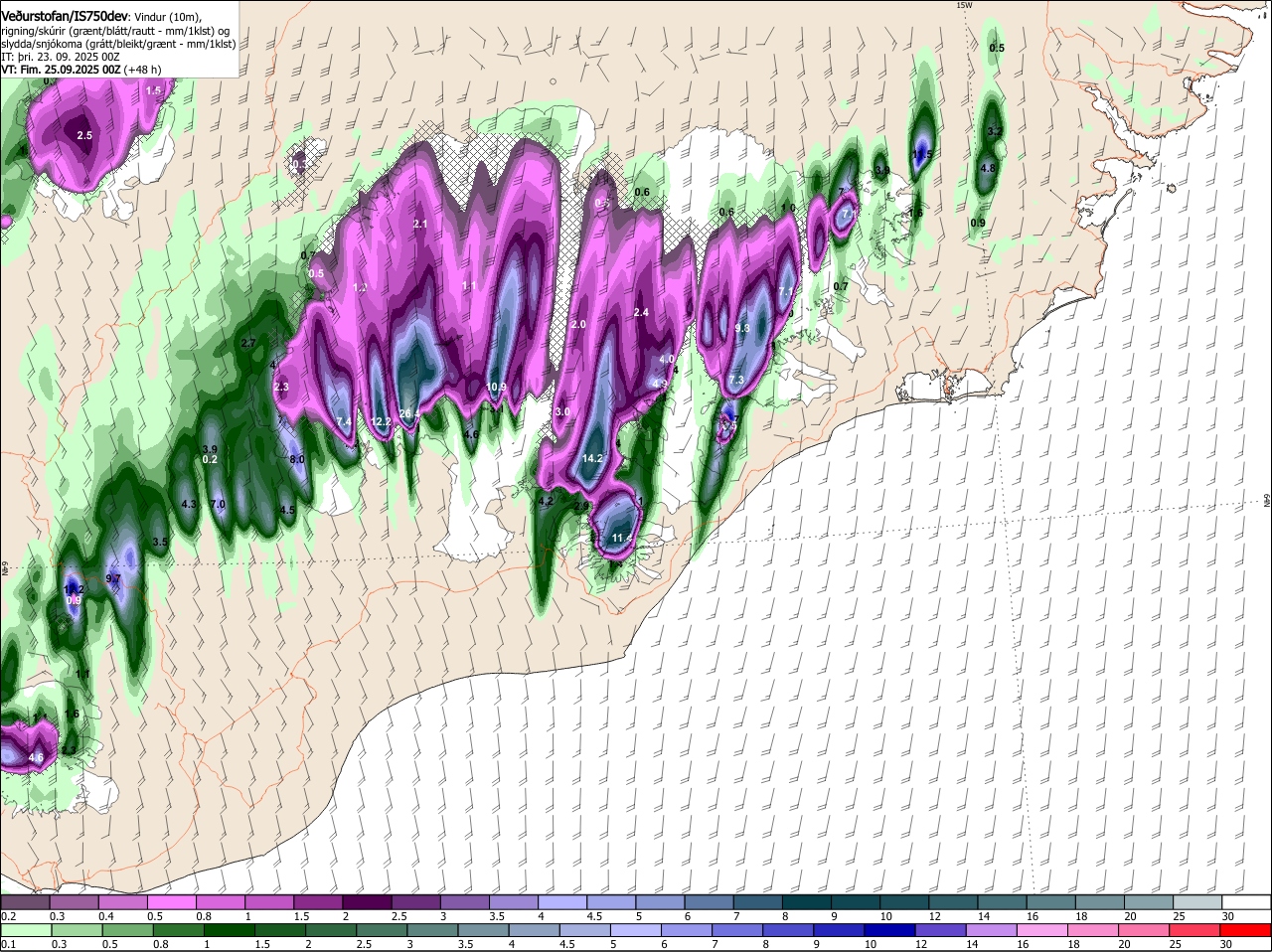1272x952 pixels.
Task: Click the 0.1 label under the lower legend row
Action: pyautogui.click(x=9, y=945)
